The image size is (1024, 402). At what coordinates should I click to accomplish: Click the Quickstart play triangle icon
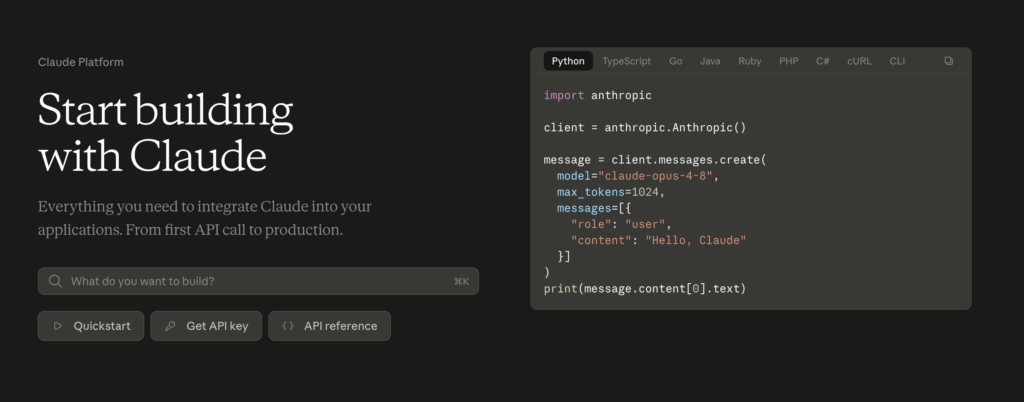click(x=58, y=326)
